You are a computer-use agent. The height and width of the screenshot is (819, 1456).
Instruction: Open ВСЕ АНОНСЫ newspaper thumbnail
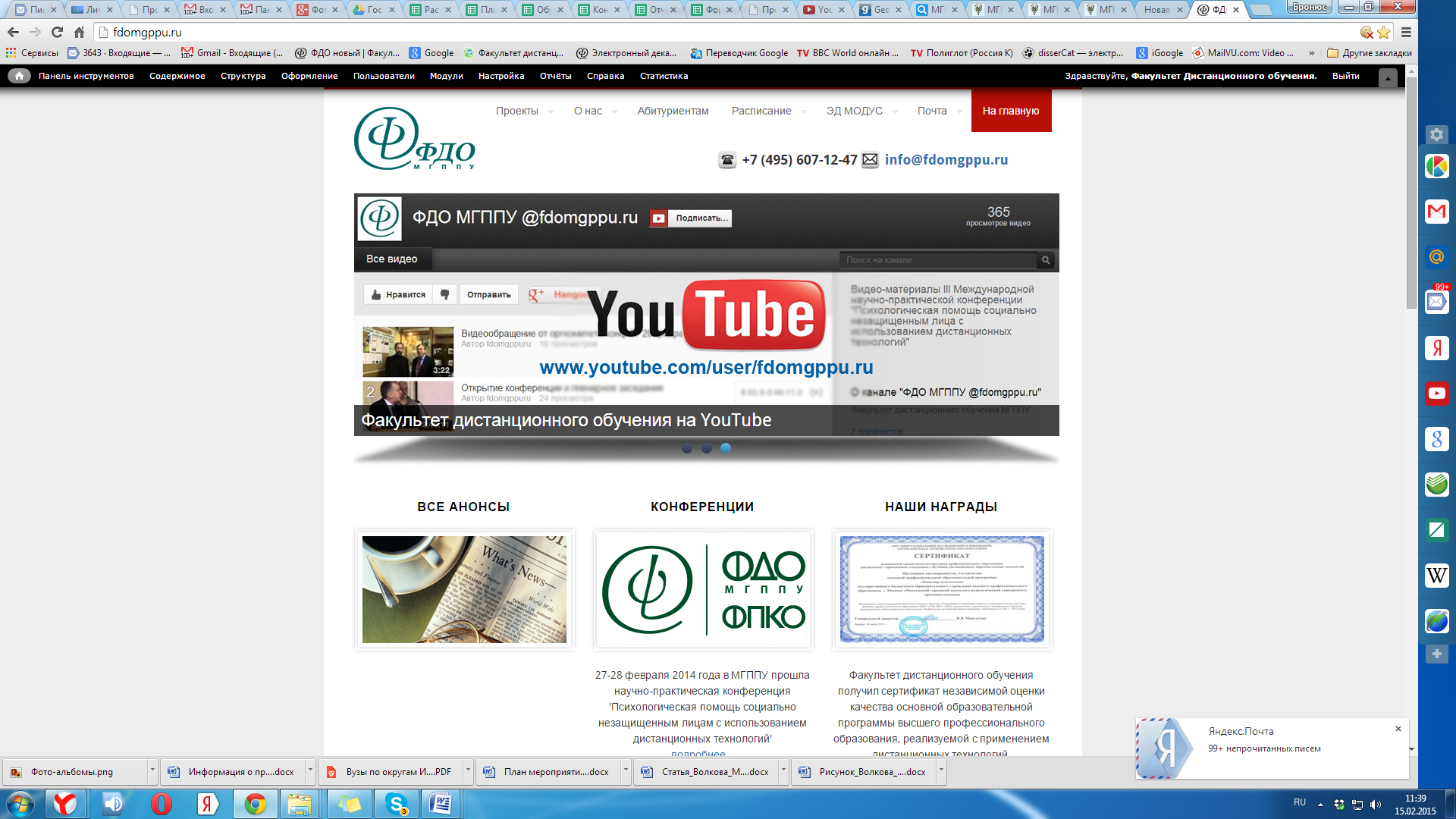(x=464, y=589)
